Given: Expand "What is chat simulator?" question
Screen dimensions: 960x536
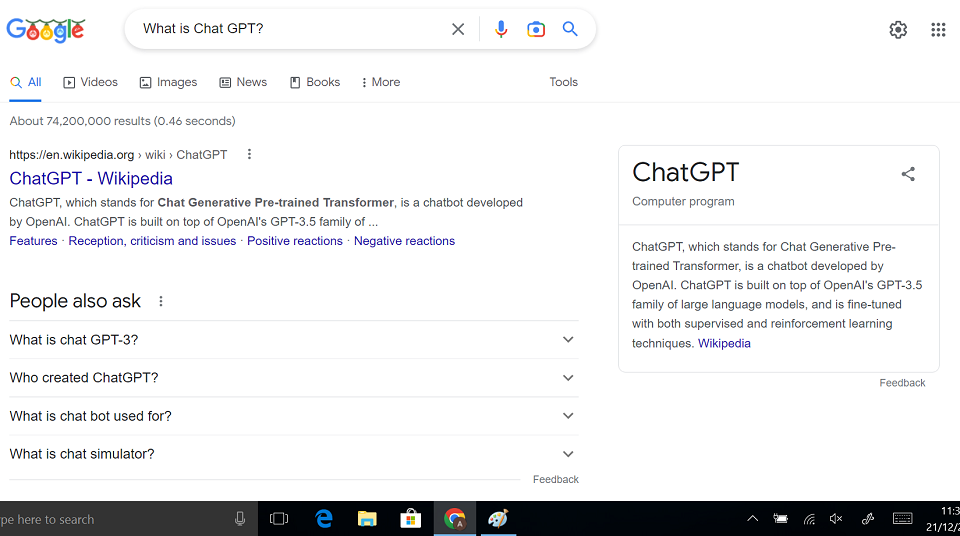Looking at the screenshot, I should click(x=568, y=454).
